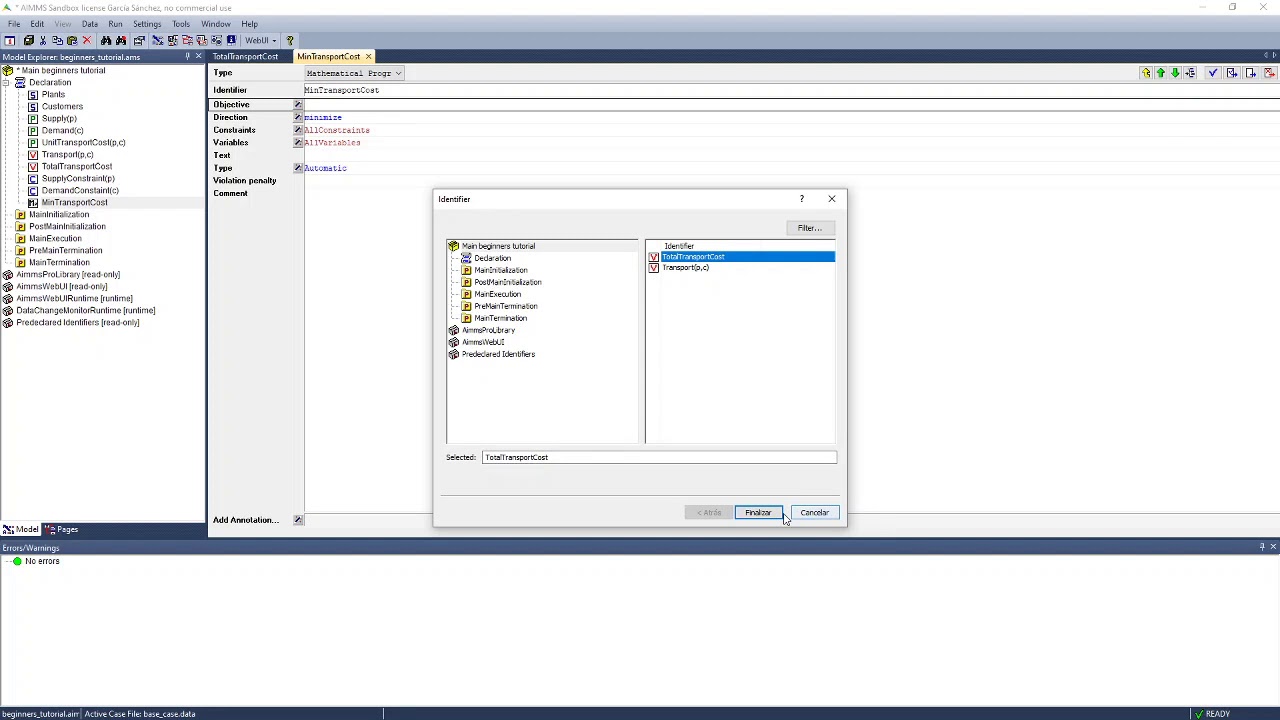Select Main beginners tutorial in dialog tree
The width and height of the screenshot is (1280, 720).
[498, 246]
